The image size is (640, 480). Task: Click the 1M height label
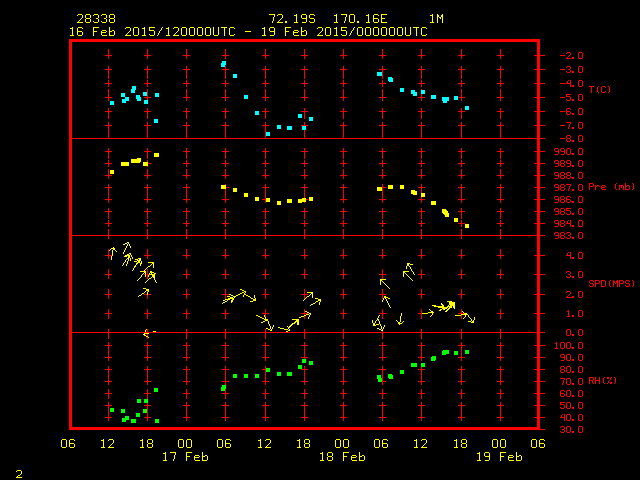436,19
